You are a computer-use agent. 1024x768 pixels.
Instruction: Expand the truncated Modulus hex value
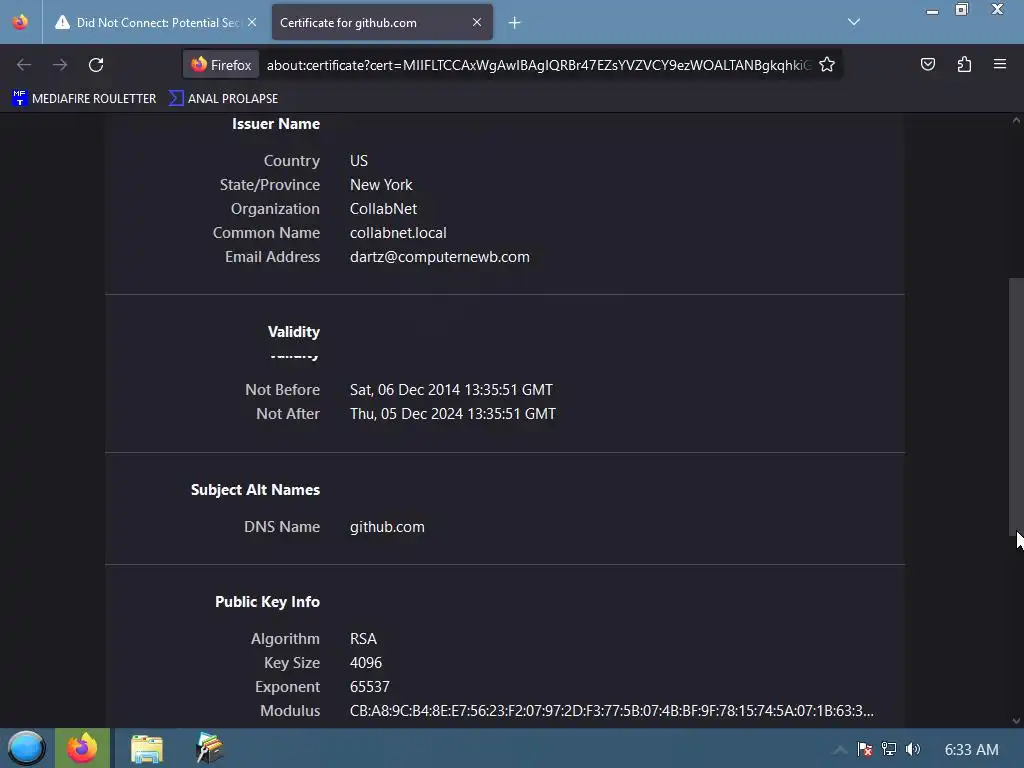click(611, 711)
